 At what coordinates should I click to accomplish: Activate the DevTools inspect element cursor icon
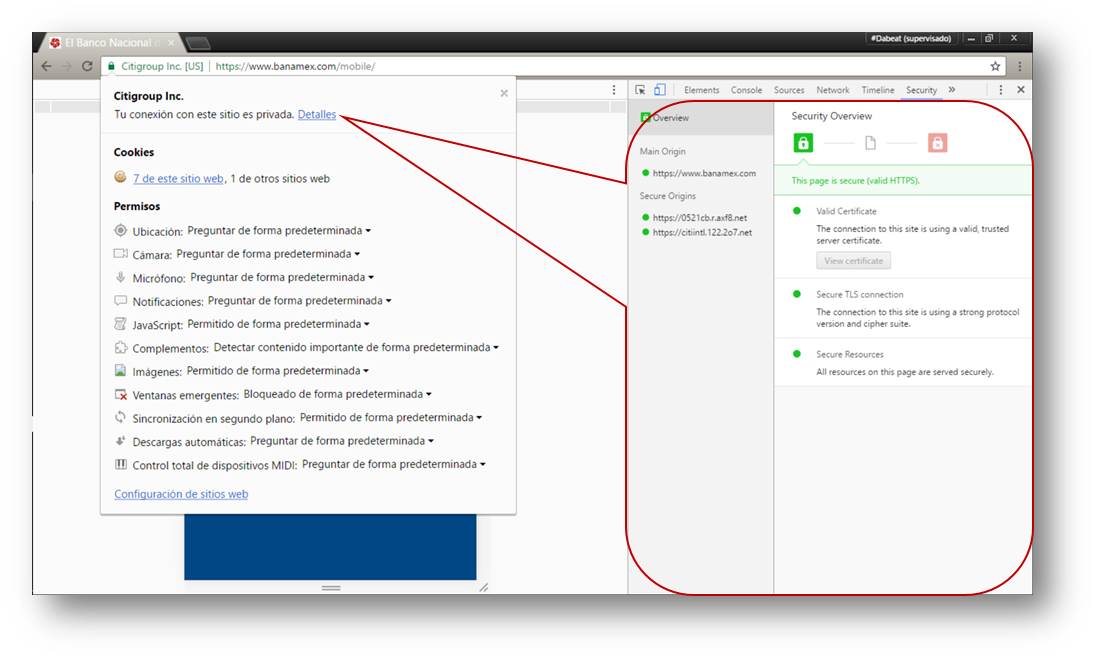pos(640,90)
